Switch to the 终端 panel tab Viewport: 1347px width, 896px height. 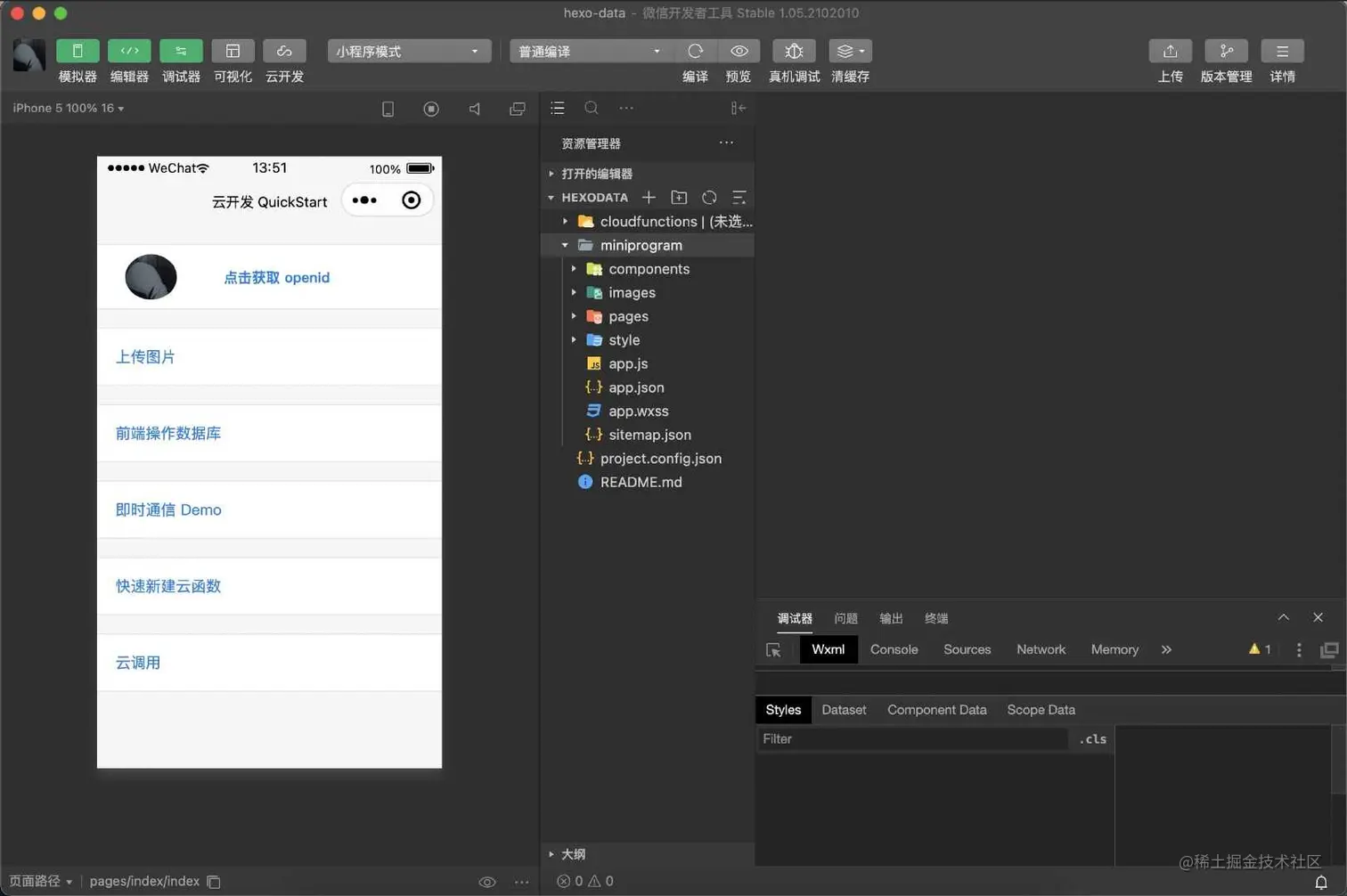coord(936,618)
